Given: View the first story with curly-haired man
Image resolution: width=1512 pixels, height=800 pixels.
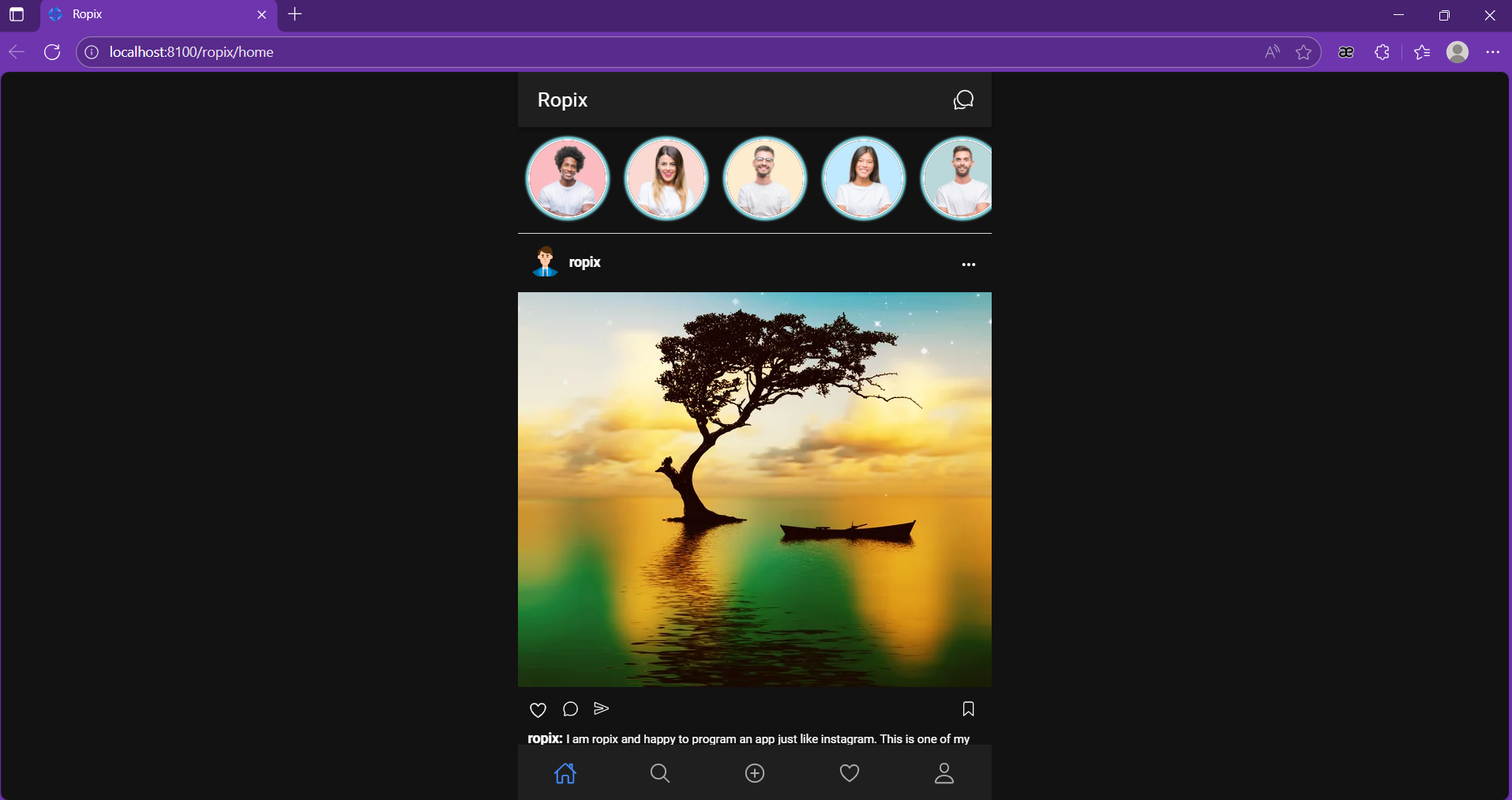Looking at the screenshot, I should (568, 178).
